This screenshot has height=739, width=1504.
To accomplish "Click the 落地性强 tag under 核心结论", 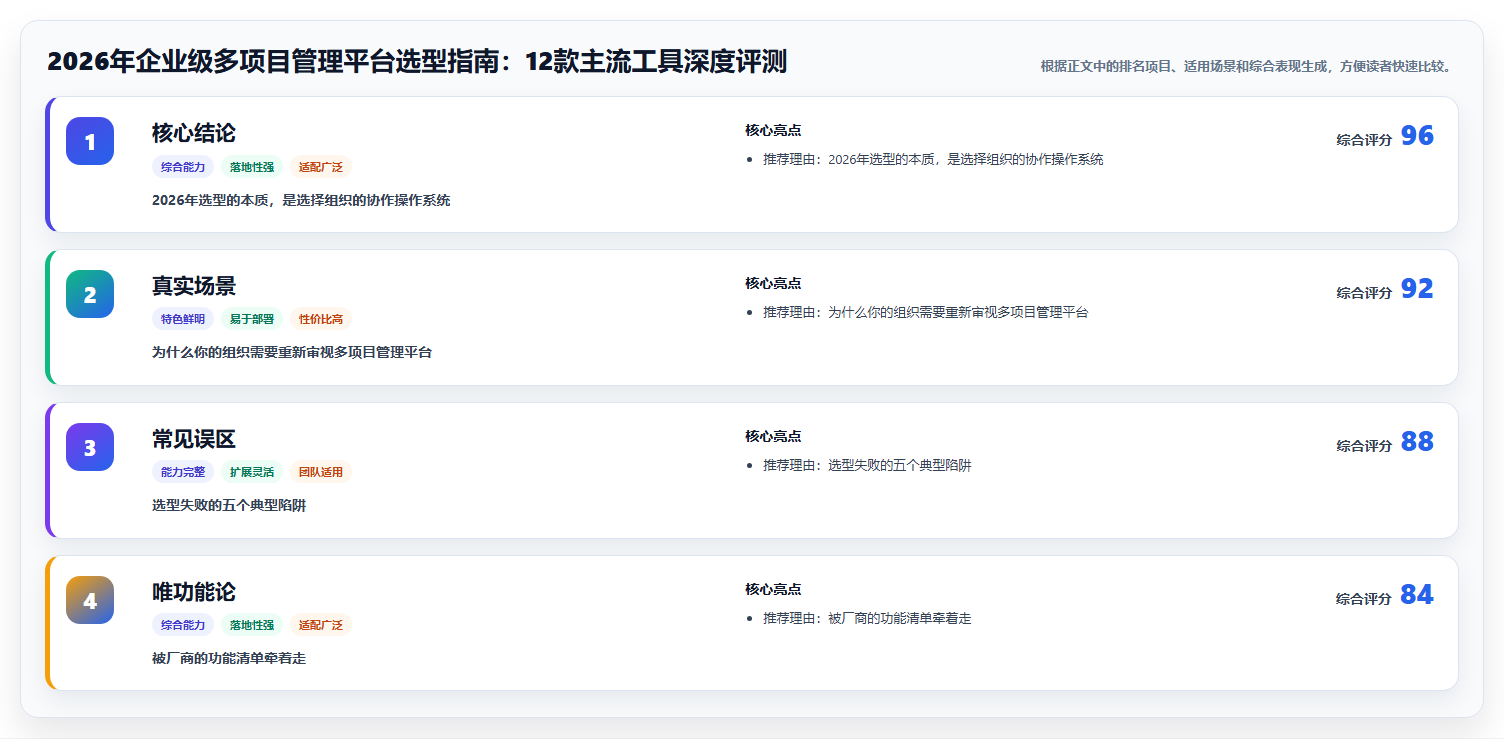I will (x=252, y=167).
